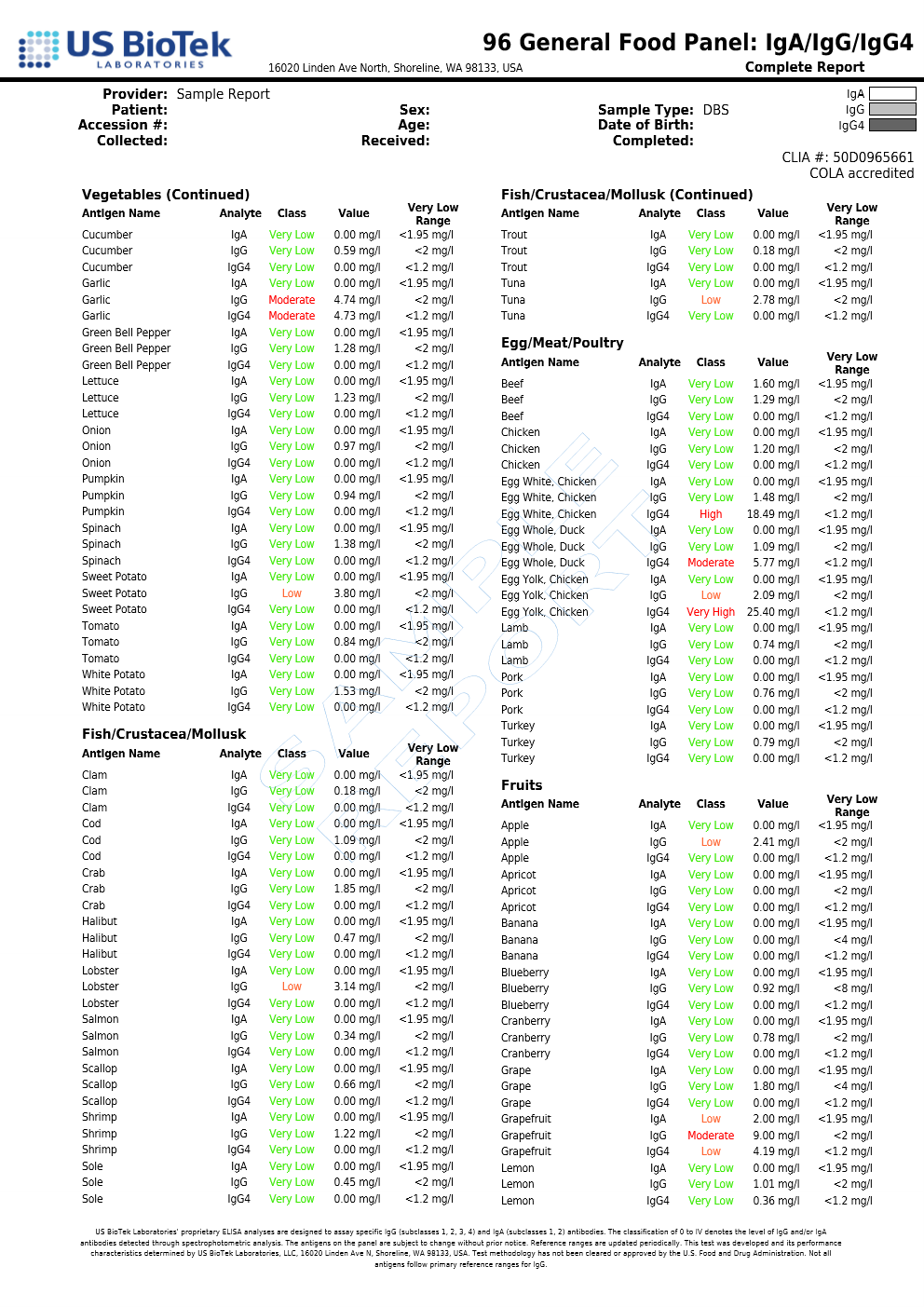
Task: Click the footer disclaimer paragraph
Action: 461,1247
